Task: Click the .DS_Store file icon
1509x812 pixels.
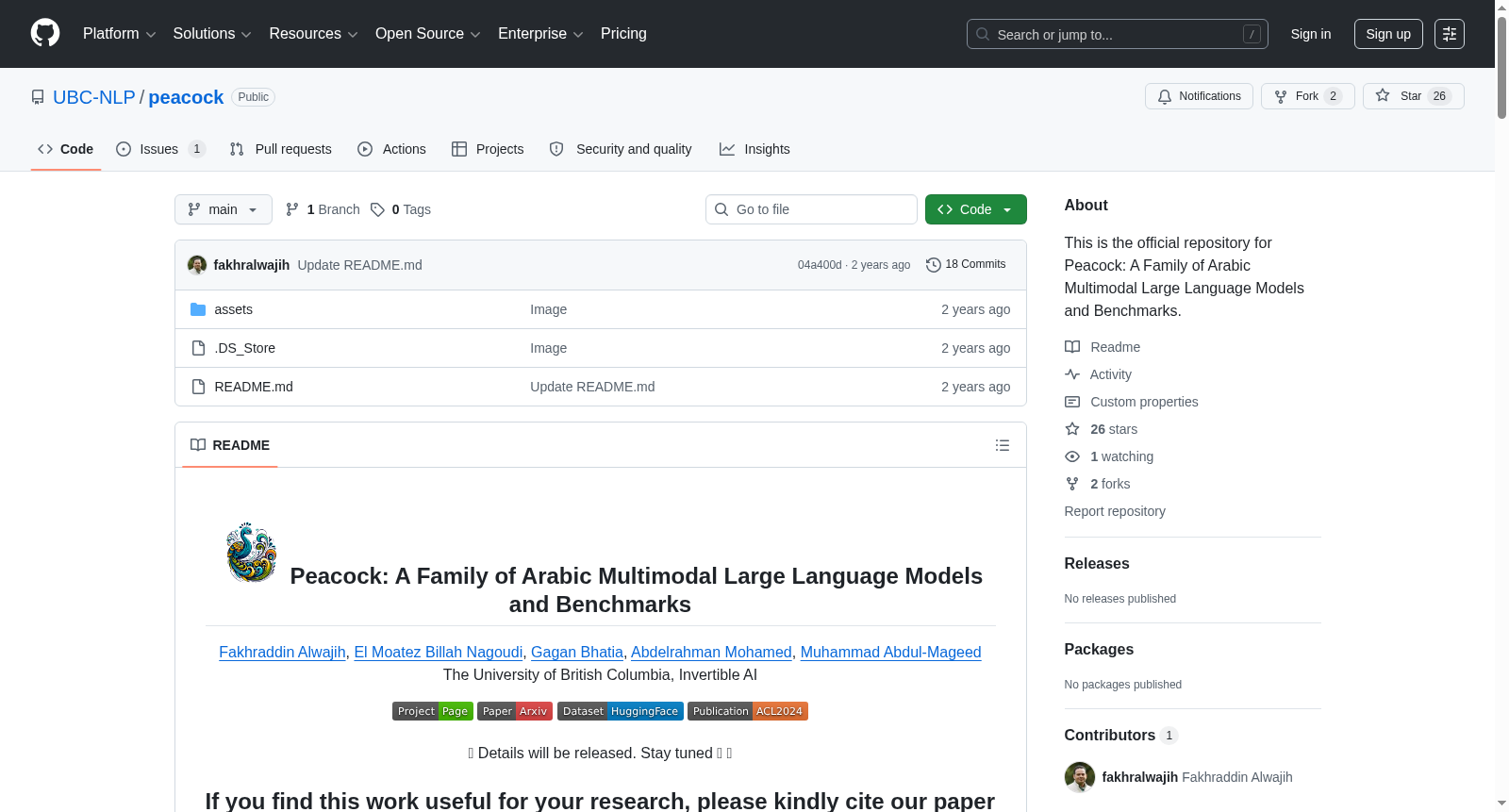Action: 198,348
